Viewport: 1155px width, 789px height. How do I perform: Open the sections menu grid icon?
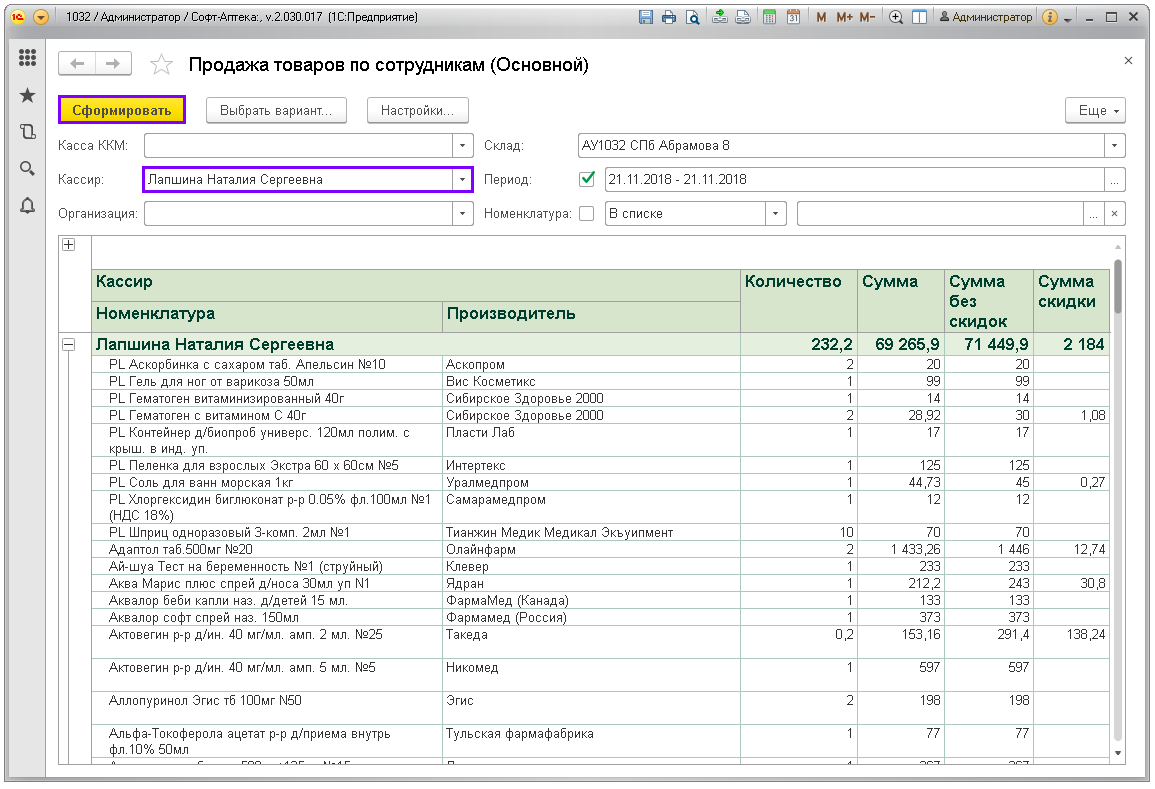click(27, 59)
